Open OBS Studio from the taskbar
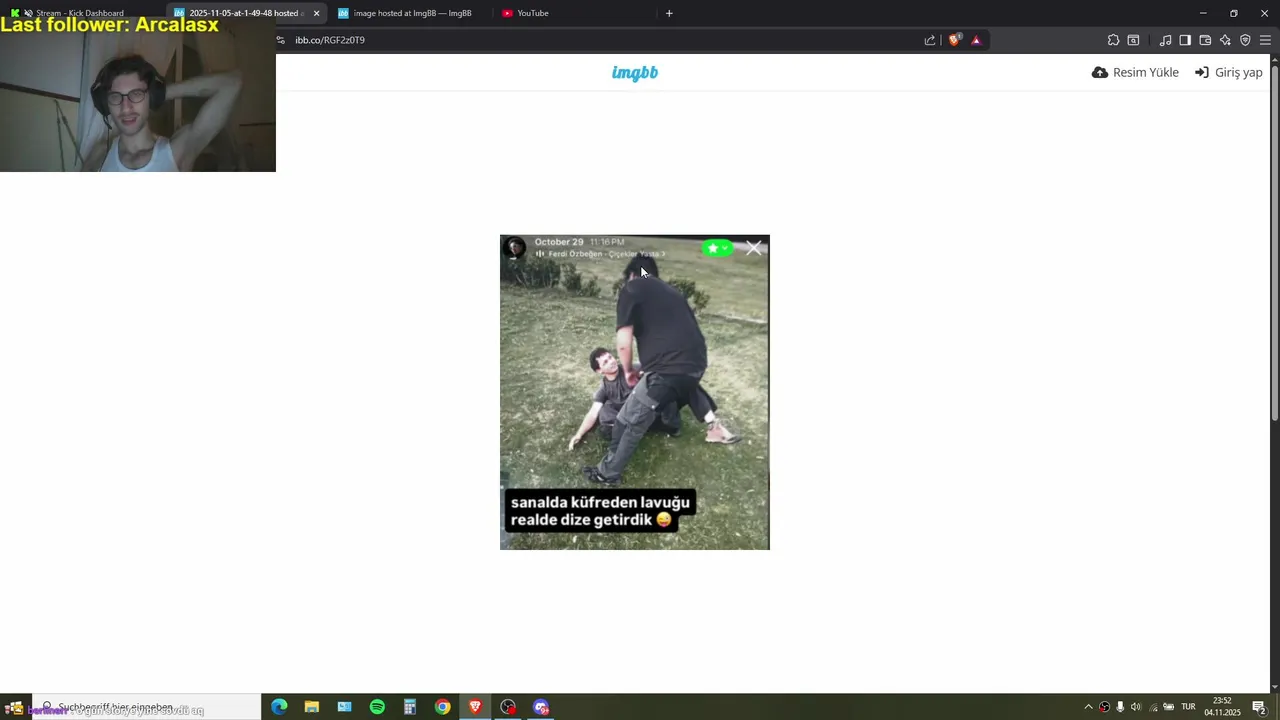 [x=508, y=707]
